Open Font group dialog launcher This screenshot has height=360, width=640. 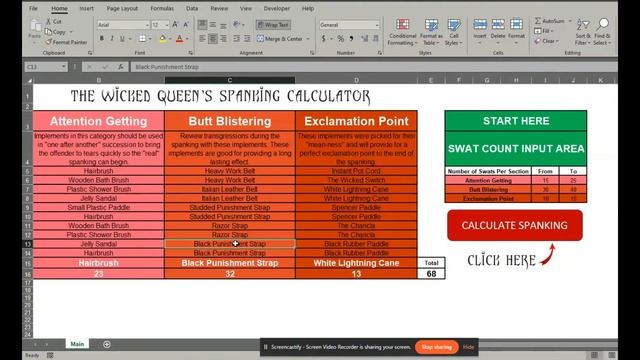[191, 53]
